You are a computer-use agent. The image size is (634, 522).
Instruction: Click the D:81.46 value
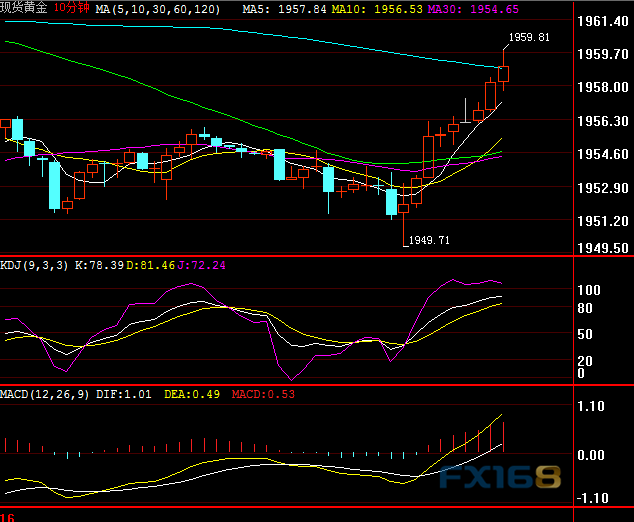click(150, 265)
